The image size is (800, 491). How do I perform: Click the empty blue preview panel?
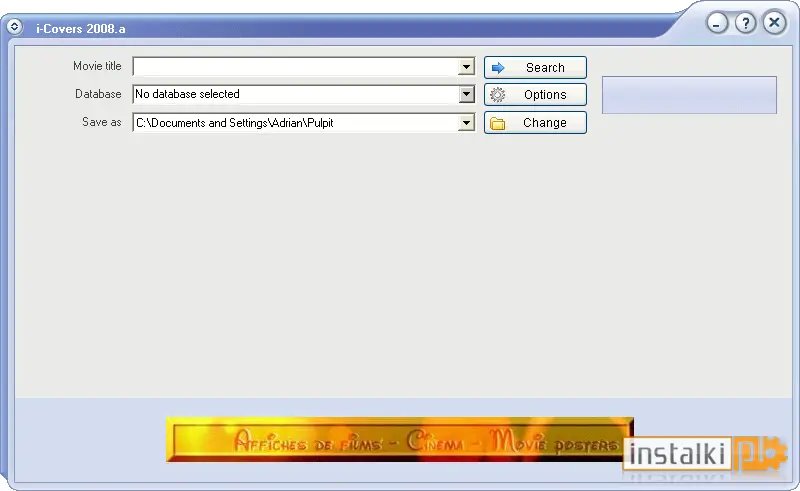(x=689, y=95)
